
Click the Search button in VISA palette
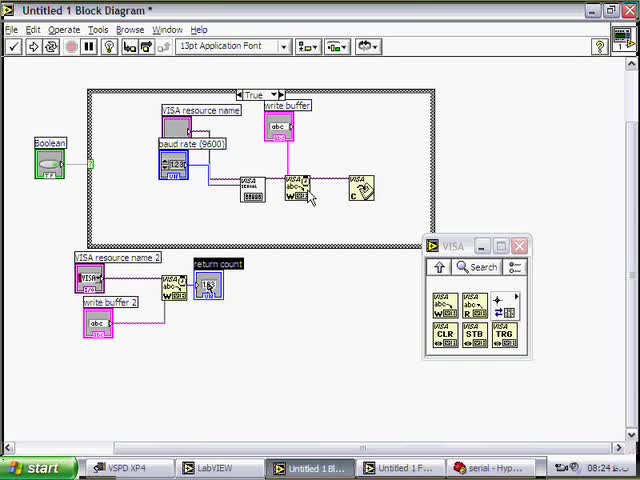pos(477,267)
